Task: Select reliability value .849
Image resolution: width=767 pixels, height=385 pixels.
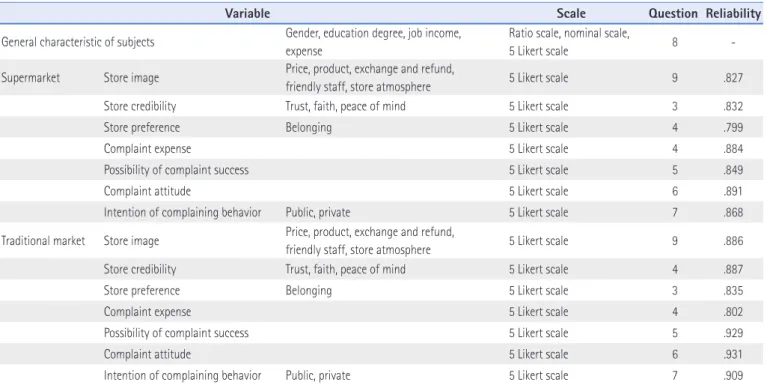Action: [x=733, y=170]
